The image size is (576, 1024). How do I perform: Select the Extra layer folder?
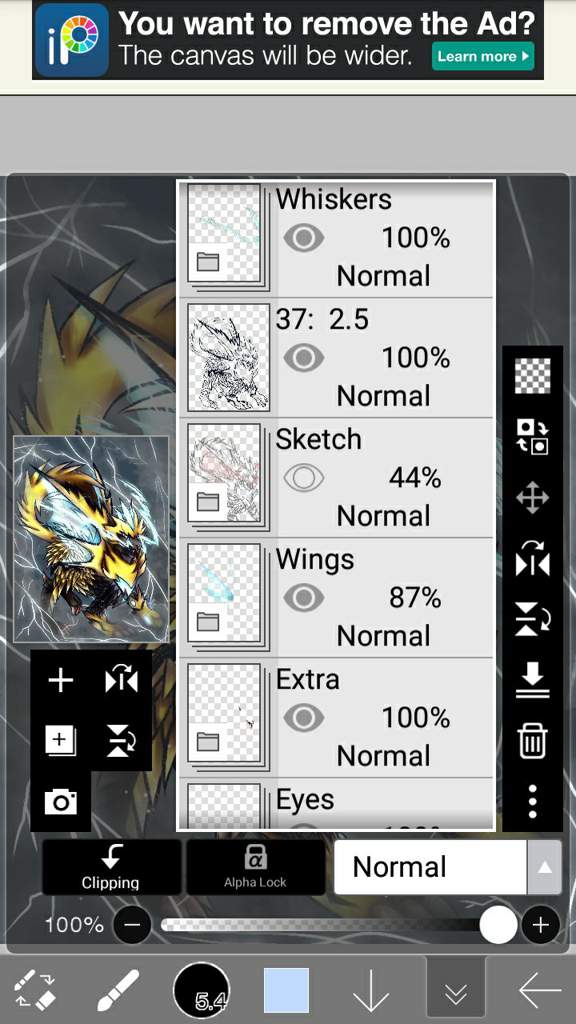pyautogui.click(x=336, y=718)
